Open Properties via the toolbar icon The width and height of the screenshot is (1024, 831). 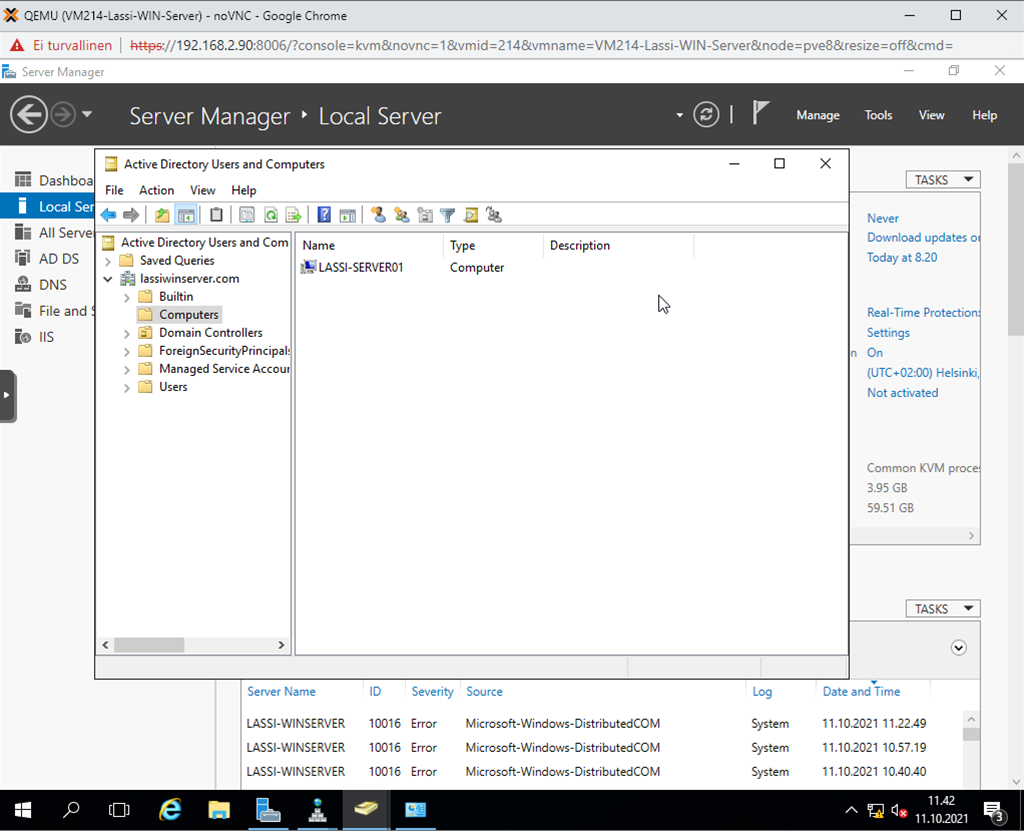click(x=247, y=215)
